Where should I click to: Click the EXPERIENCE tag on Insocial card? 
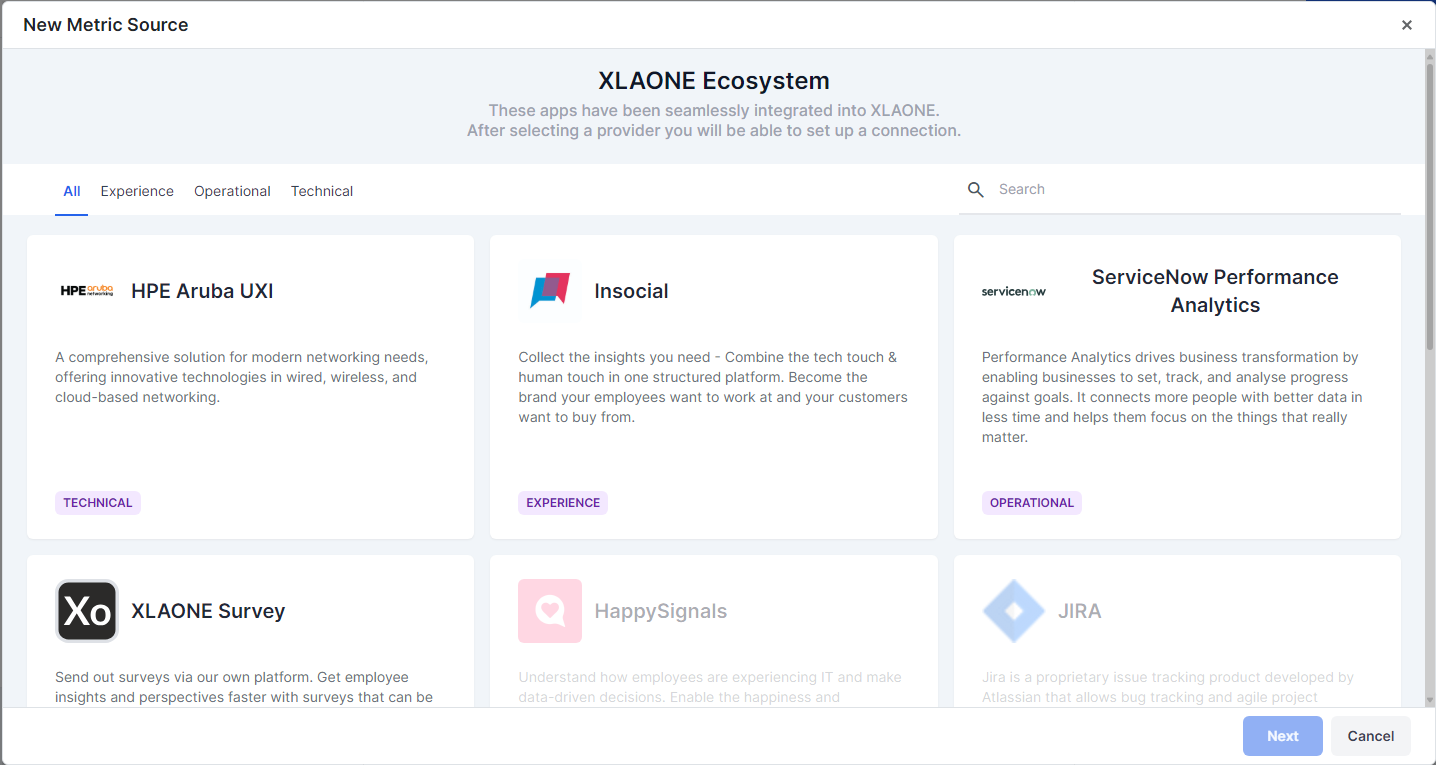point(563,503)
